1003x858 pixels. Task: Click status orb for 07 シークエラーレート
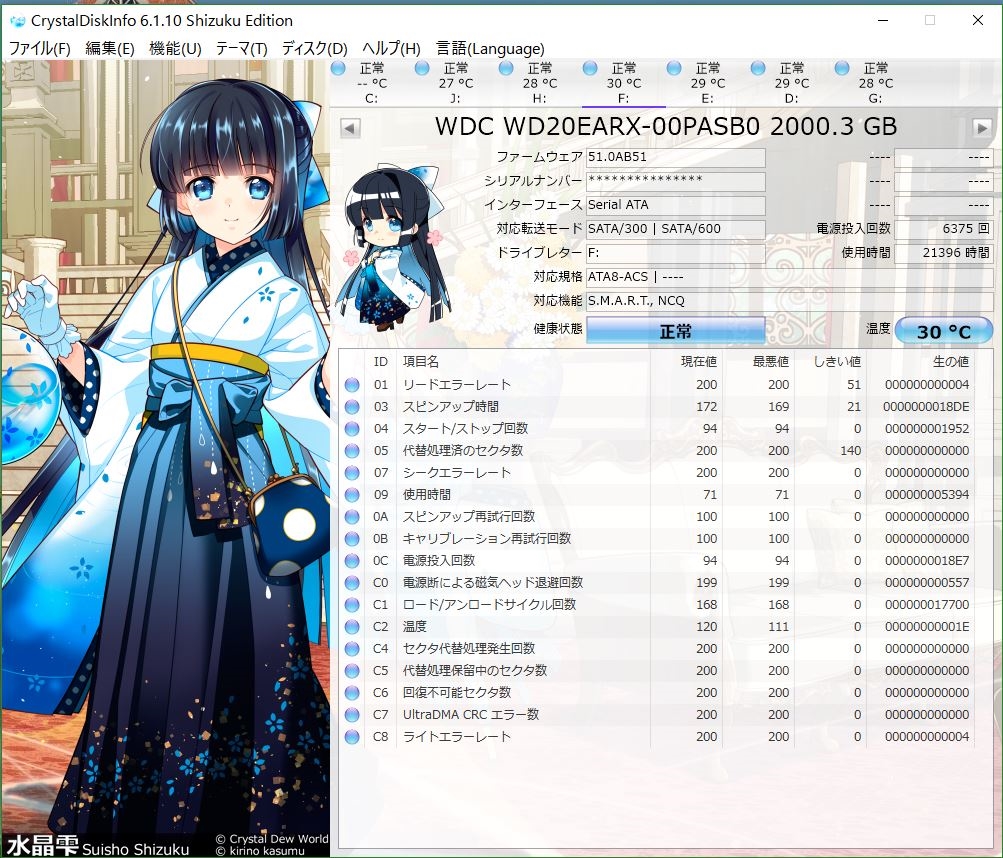[352, 472]
